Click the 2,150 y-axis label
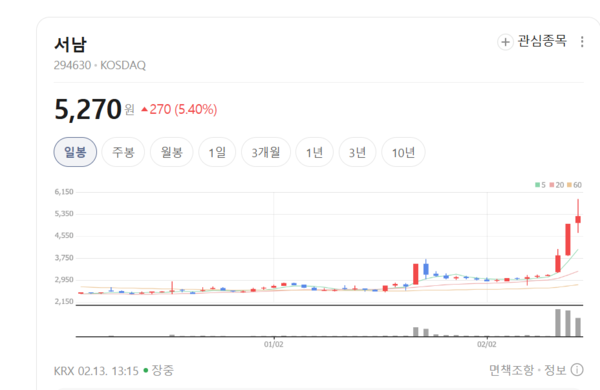This screenshot has height=390, width=600. pos(64,302)
